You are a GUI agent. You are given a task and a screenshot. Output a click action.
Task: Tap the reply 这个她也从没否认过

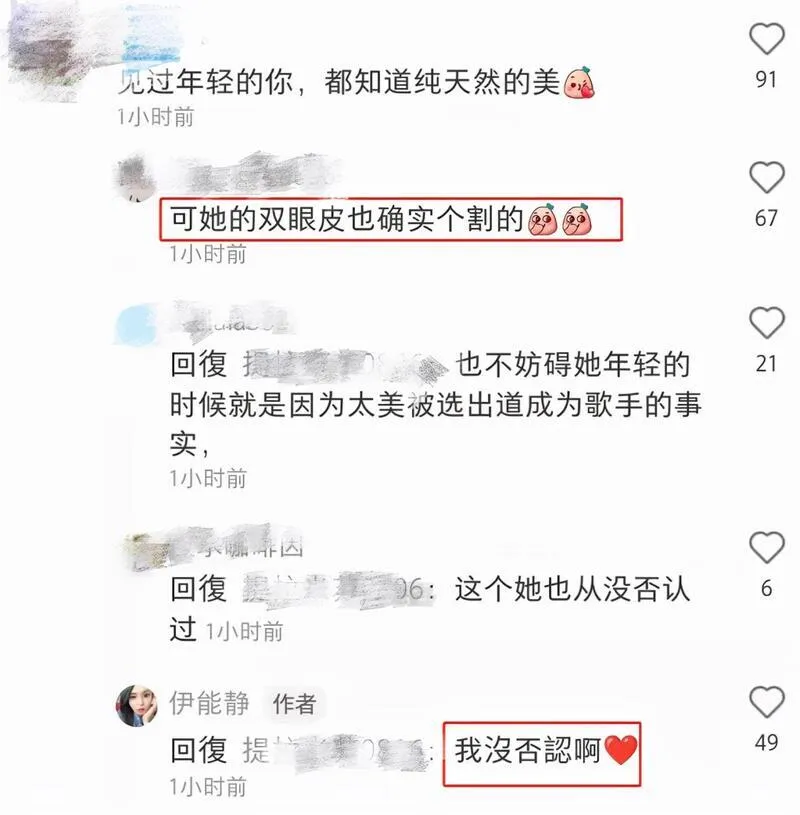pyautogui.click(x=429, y=608)
